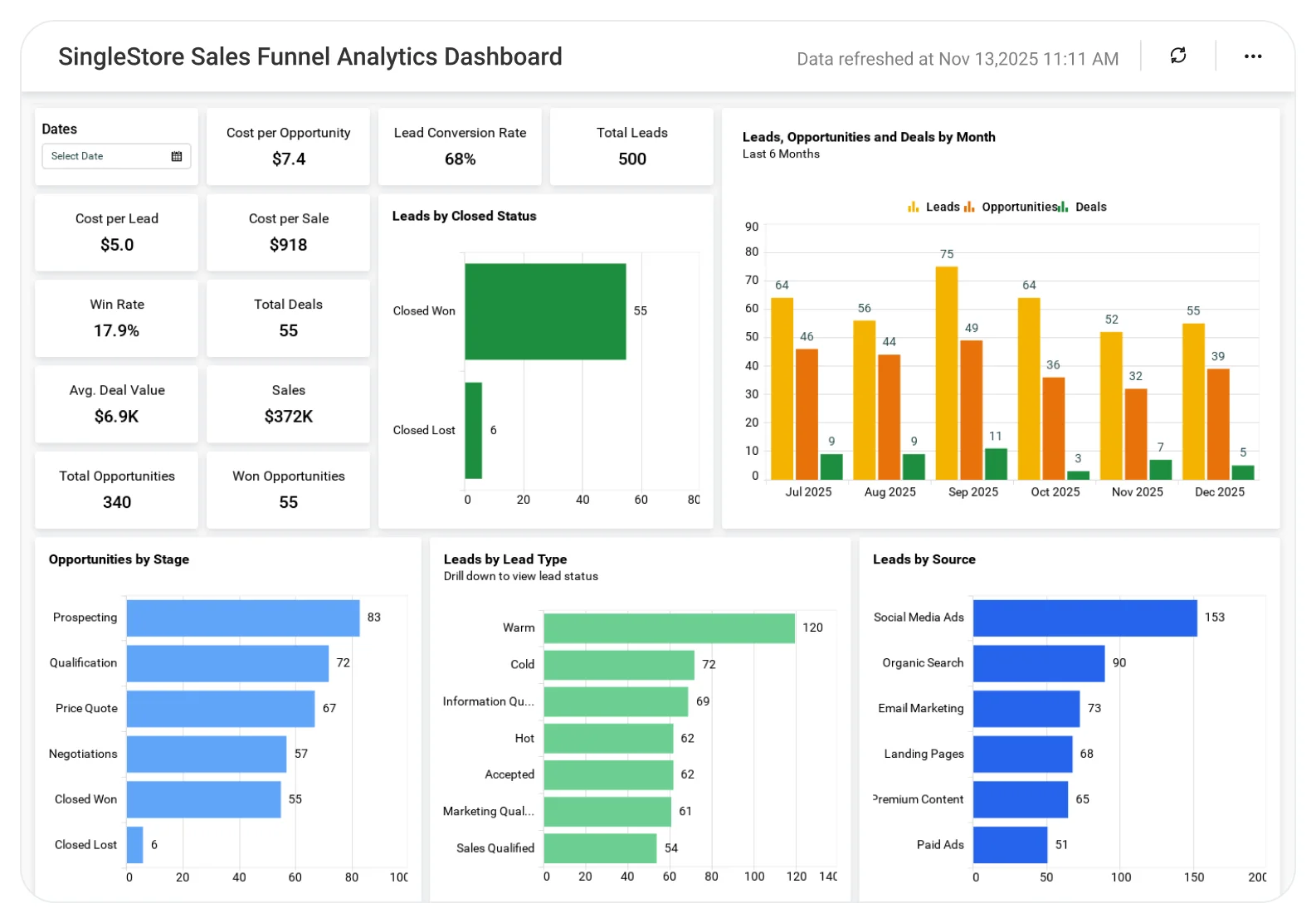
Task: Click the Sep 2025 Leads bar labeled 75
Action: pyautogui.click(x=947, y=373)
